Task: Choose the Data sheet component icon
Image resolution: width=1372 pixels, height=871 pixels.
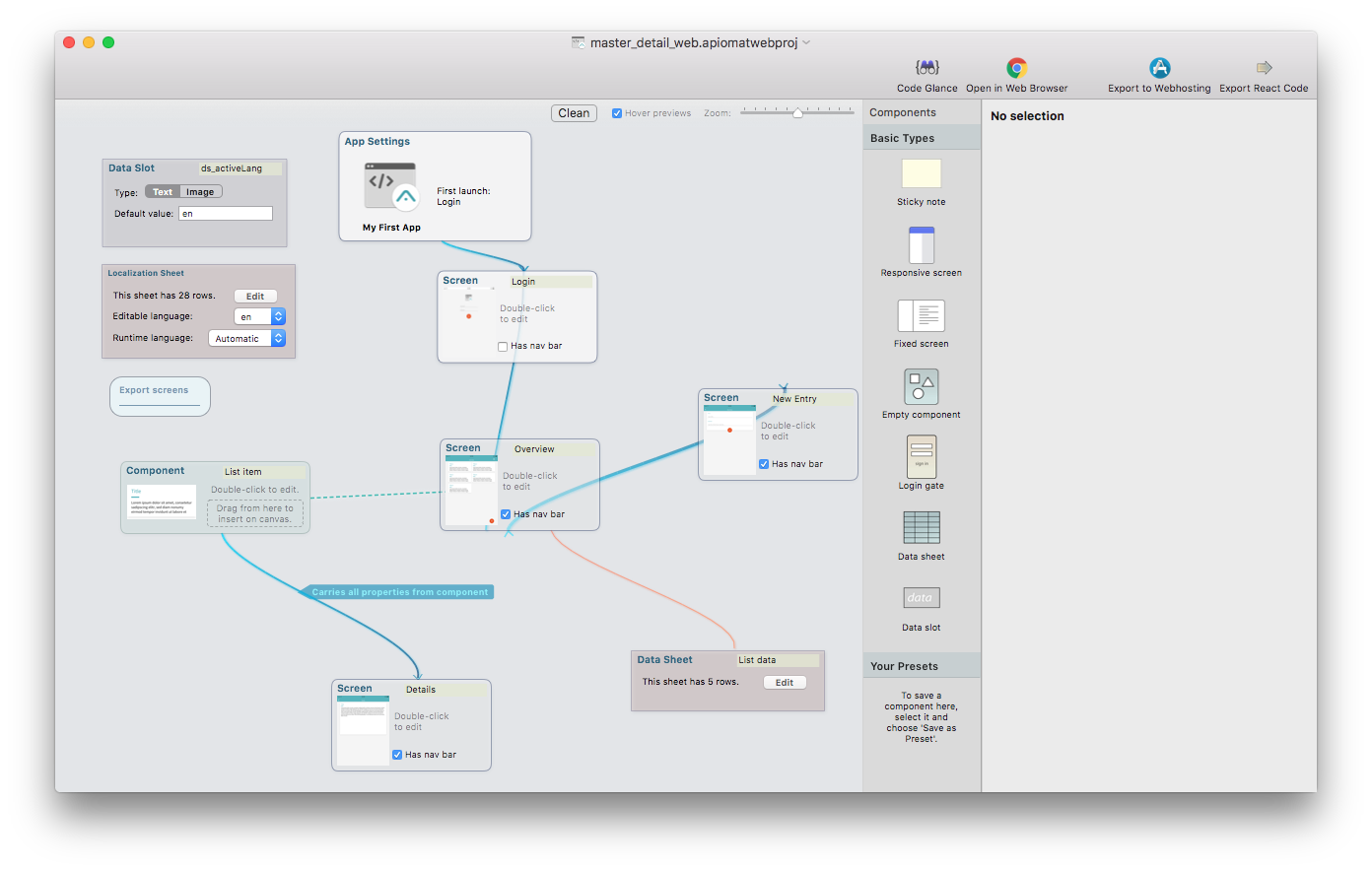Action: (x=921, y=528)
